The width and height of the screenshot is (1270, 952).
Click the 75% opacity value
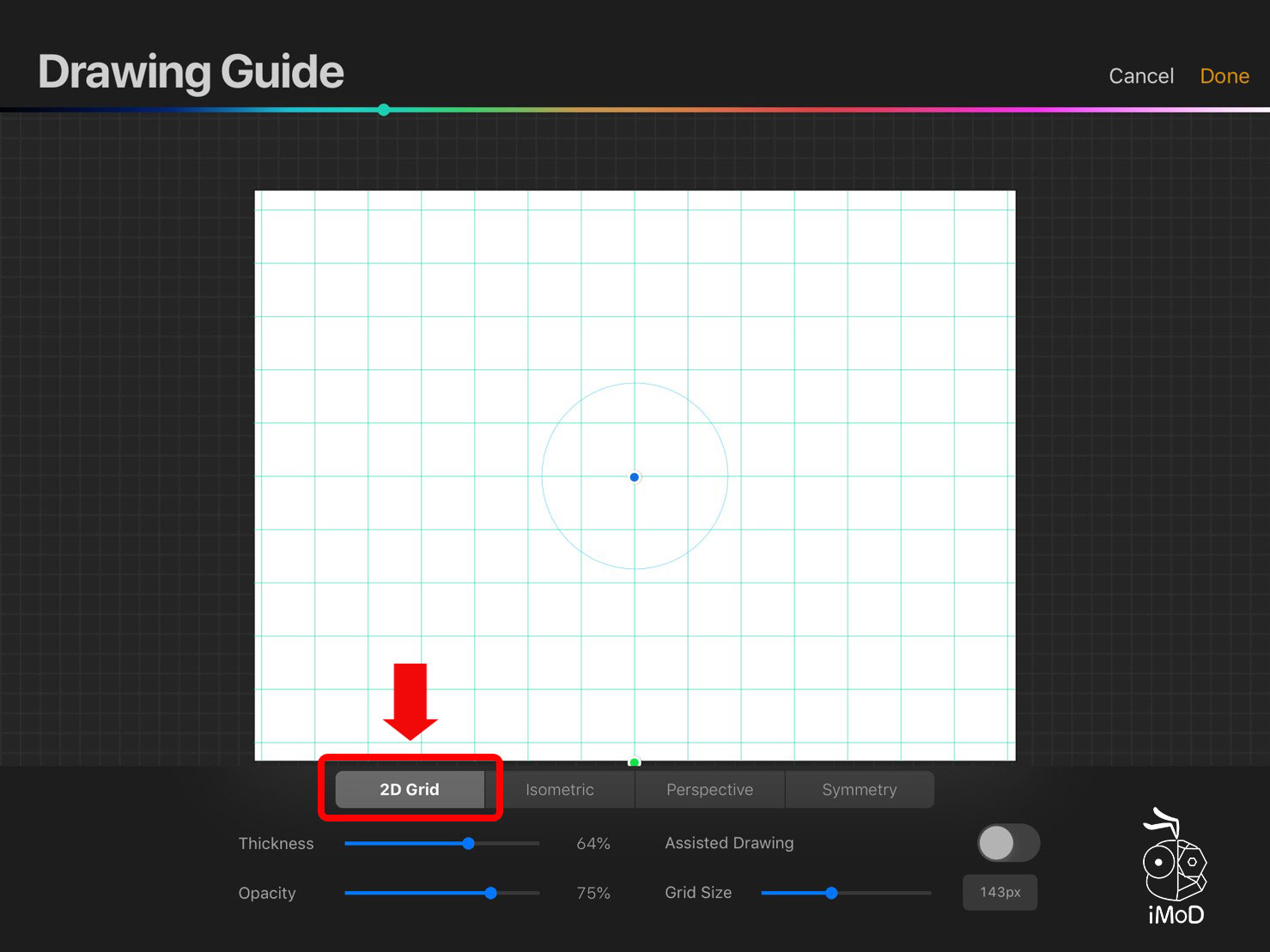[593, 894]
